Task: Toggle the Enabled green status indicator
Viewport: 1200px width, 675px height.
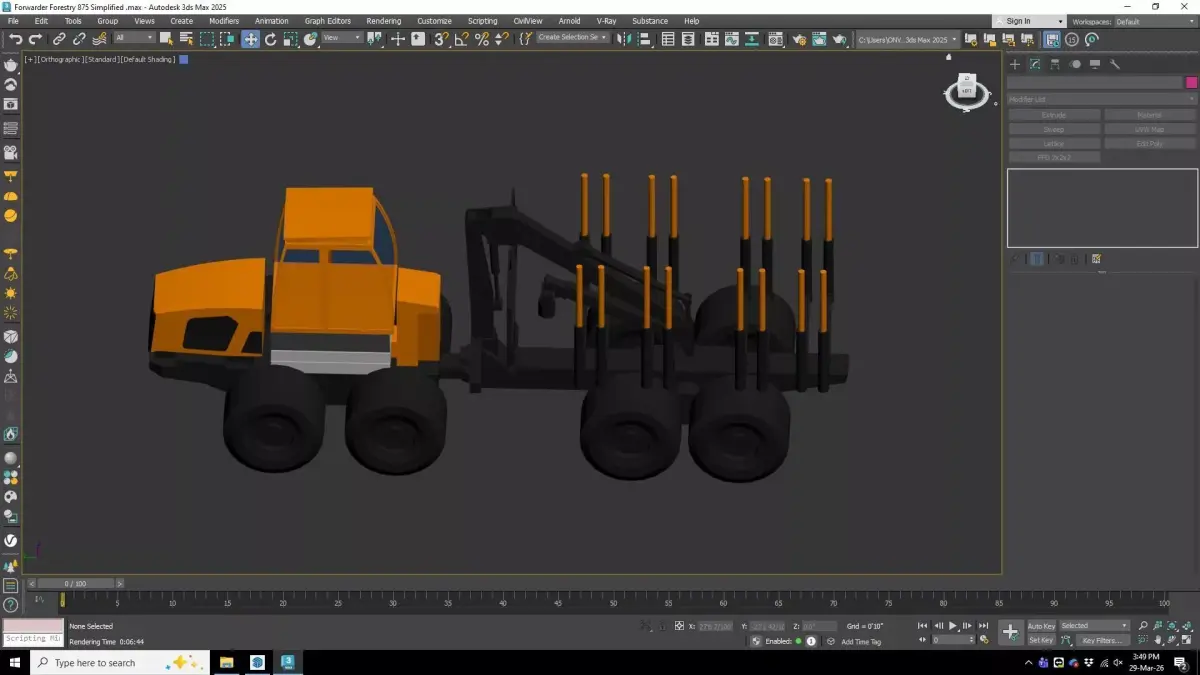Action: coord(798,641)
